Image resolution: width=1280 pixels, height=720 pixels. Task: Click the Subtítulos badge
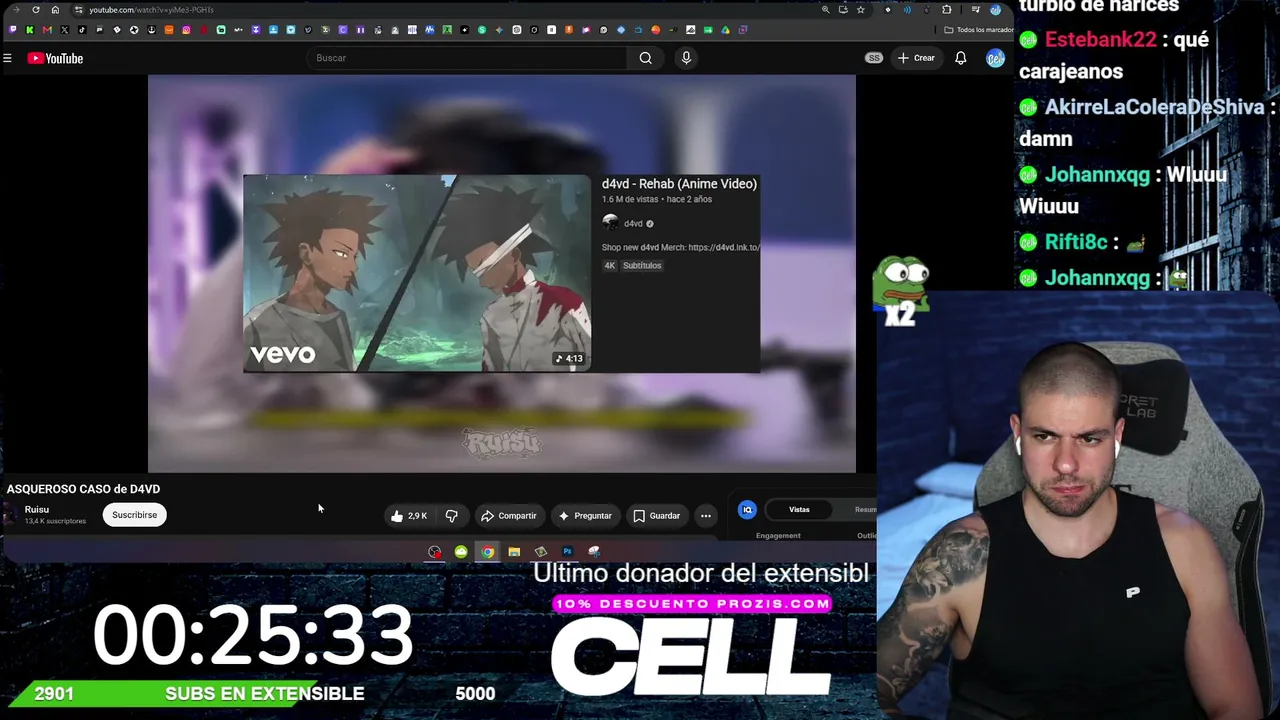pyautogui.click(x=642, y=266)
